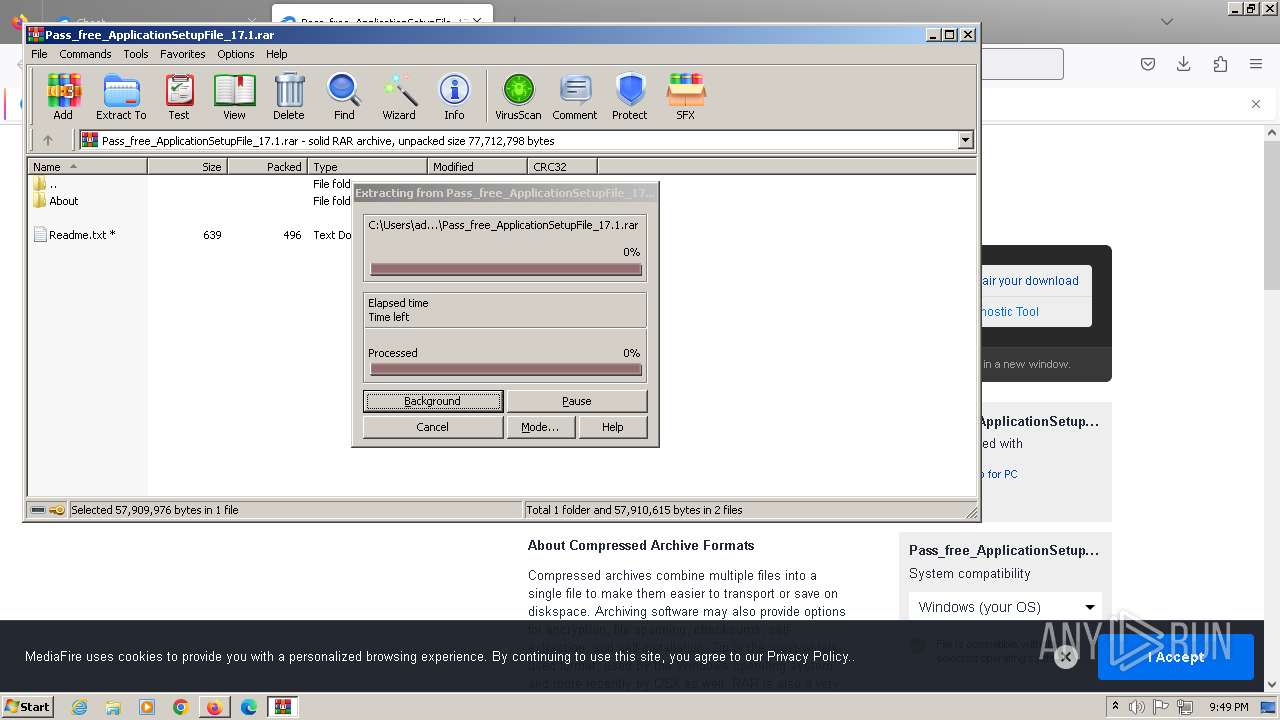The image size is (1280, 720).
Task: Show hidden tray icons arrow
Action: pos(1115,707)
